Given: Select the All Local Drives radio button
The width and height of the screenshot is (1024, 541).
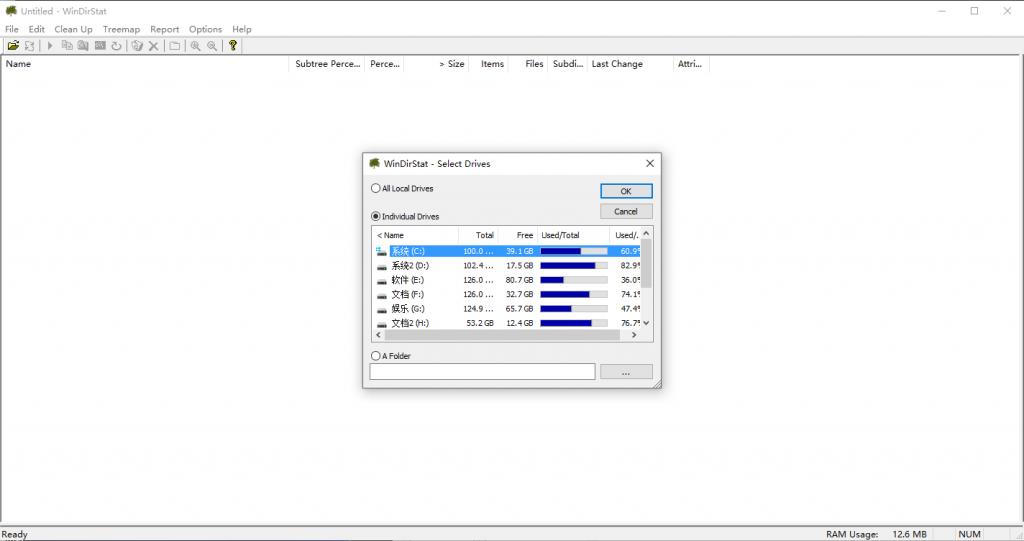Looking at the screenshot, I should click(376, 188).
